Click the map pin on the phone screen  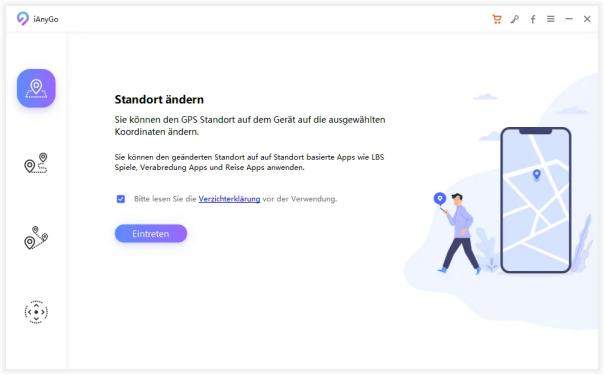[536, 175]
